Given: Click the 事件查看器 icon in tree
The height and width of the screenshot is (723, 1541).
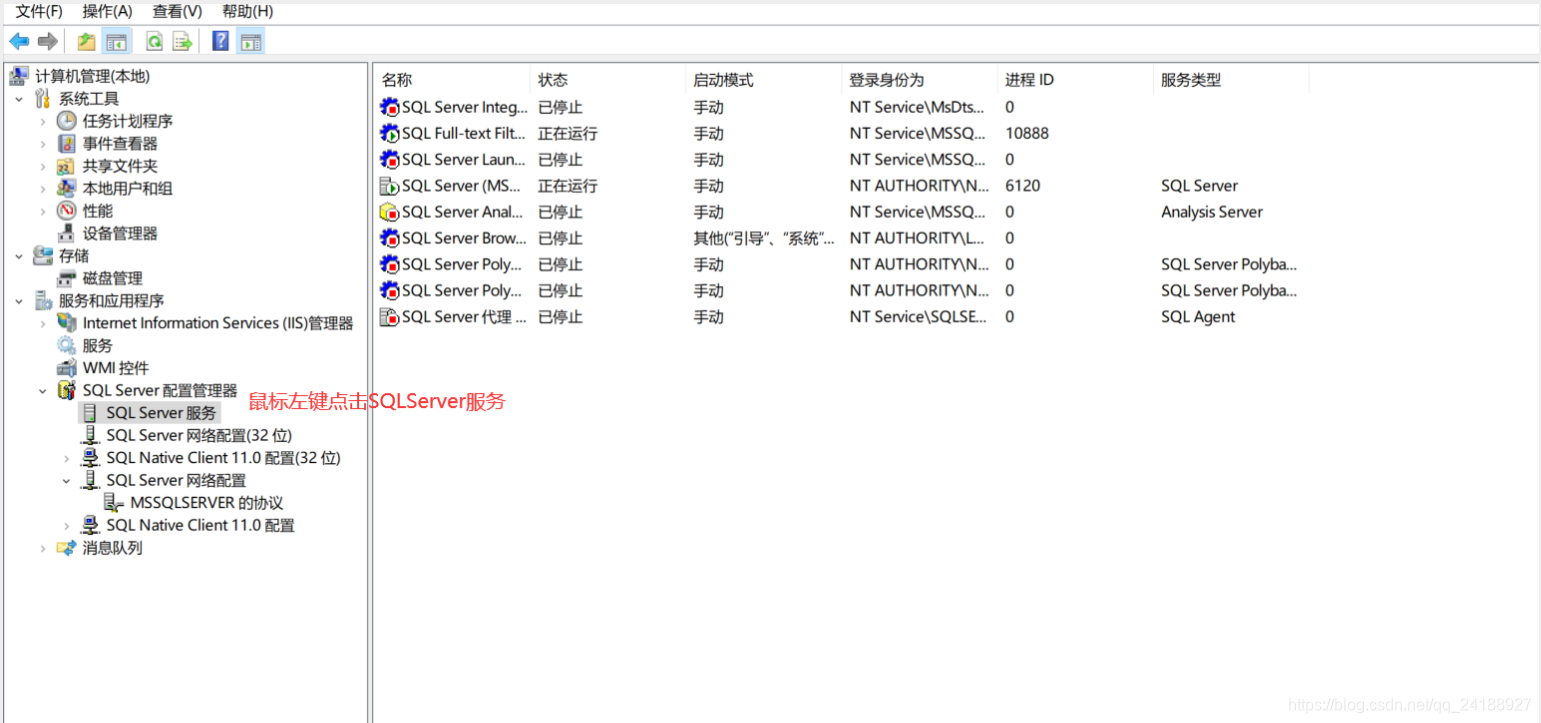Looking at the screenshot, I should (67, 143).
